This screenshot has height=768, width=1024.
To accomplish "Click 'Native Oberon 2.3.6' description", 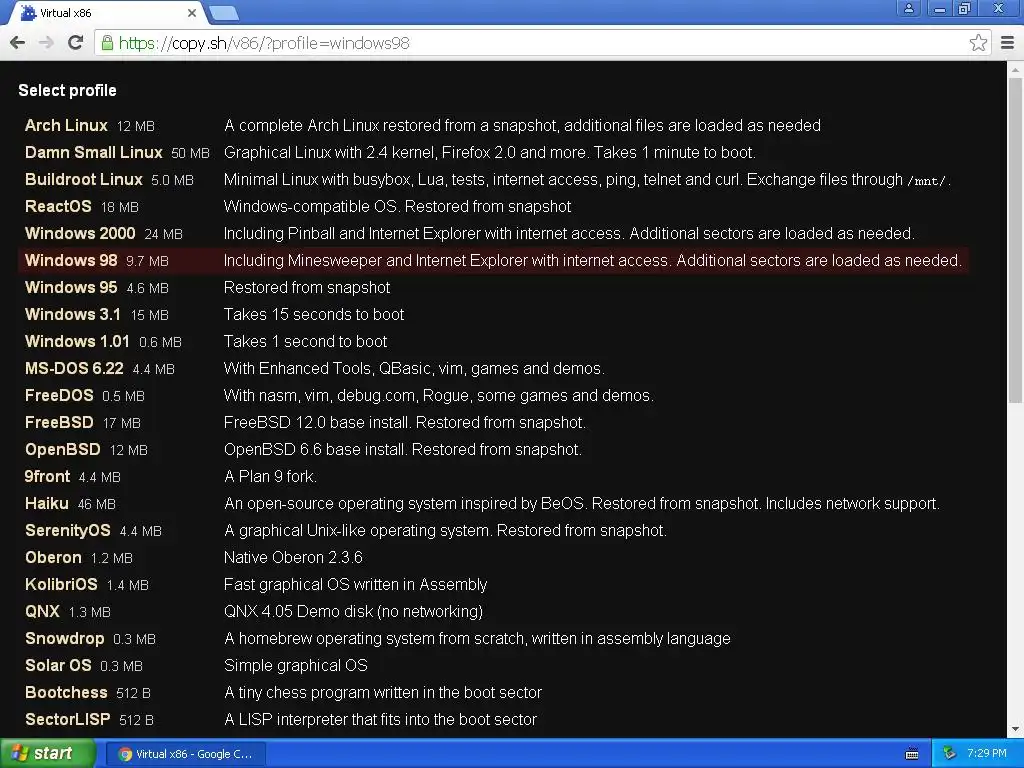I will point(293,557).
